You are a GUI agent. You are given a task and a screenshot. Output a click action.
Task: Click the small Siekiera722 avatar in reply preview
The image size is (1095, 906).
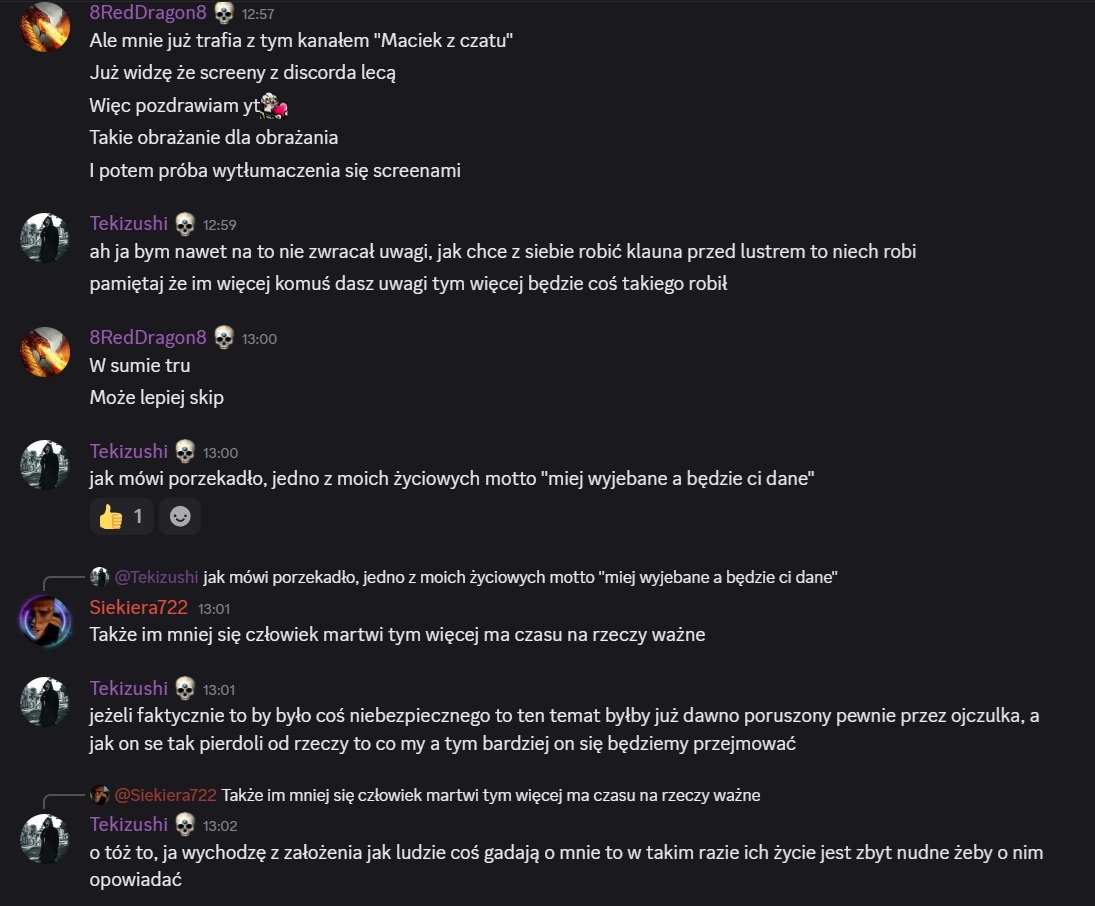(x=100, y=795)
